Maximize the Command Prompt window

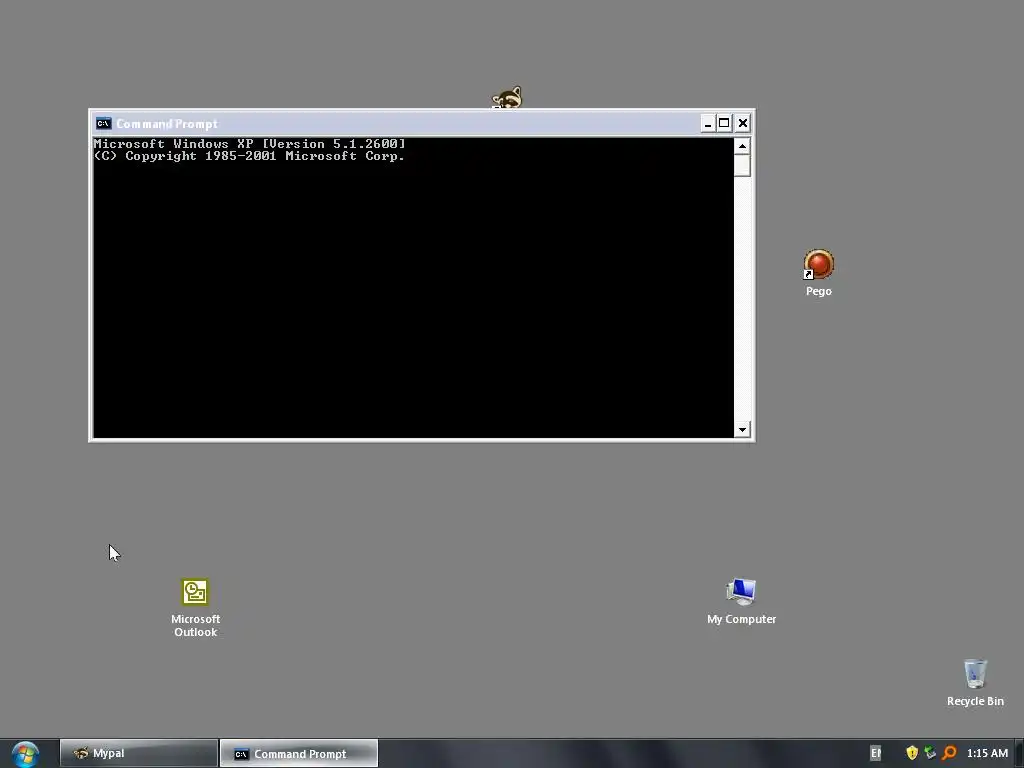click(724, 123)
